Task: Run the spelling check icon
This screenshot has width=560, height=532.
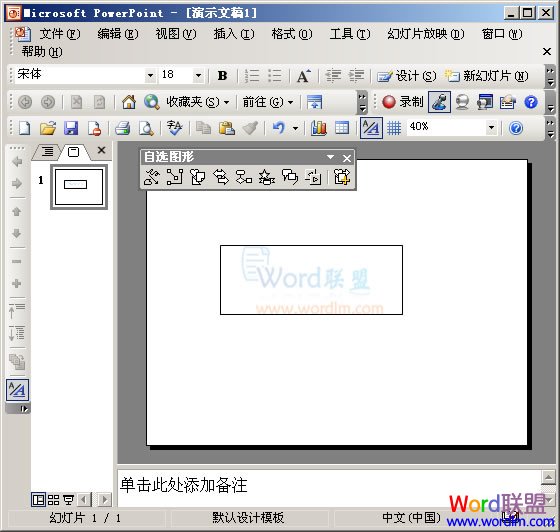Action: [x=175, y=128]
